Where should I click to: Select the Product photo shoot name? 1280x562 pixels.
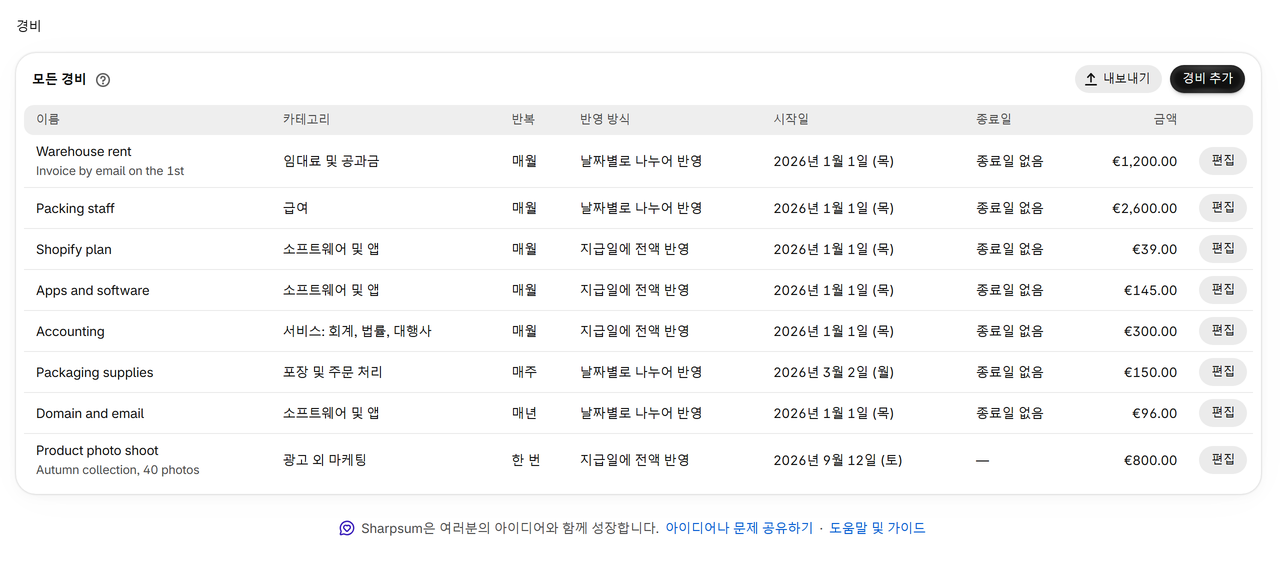click(97, 451)
